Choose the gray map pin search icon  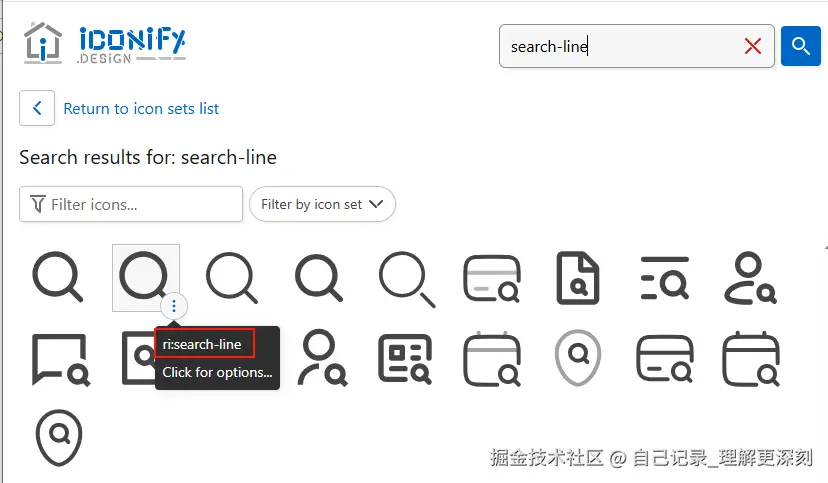click(x=578, y=358)
